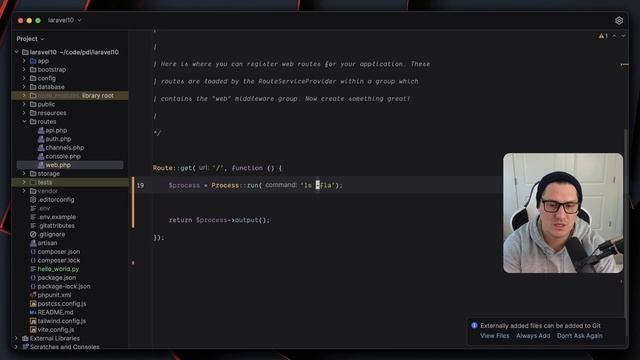Image resolution: width=640 pixels, height=360 pixels.
Task: Select the External Libraries icon
Action: [25, 338]
